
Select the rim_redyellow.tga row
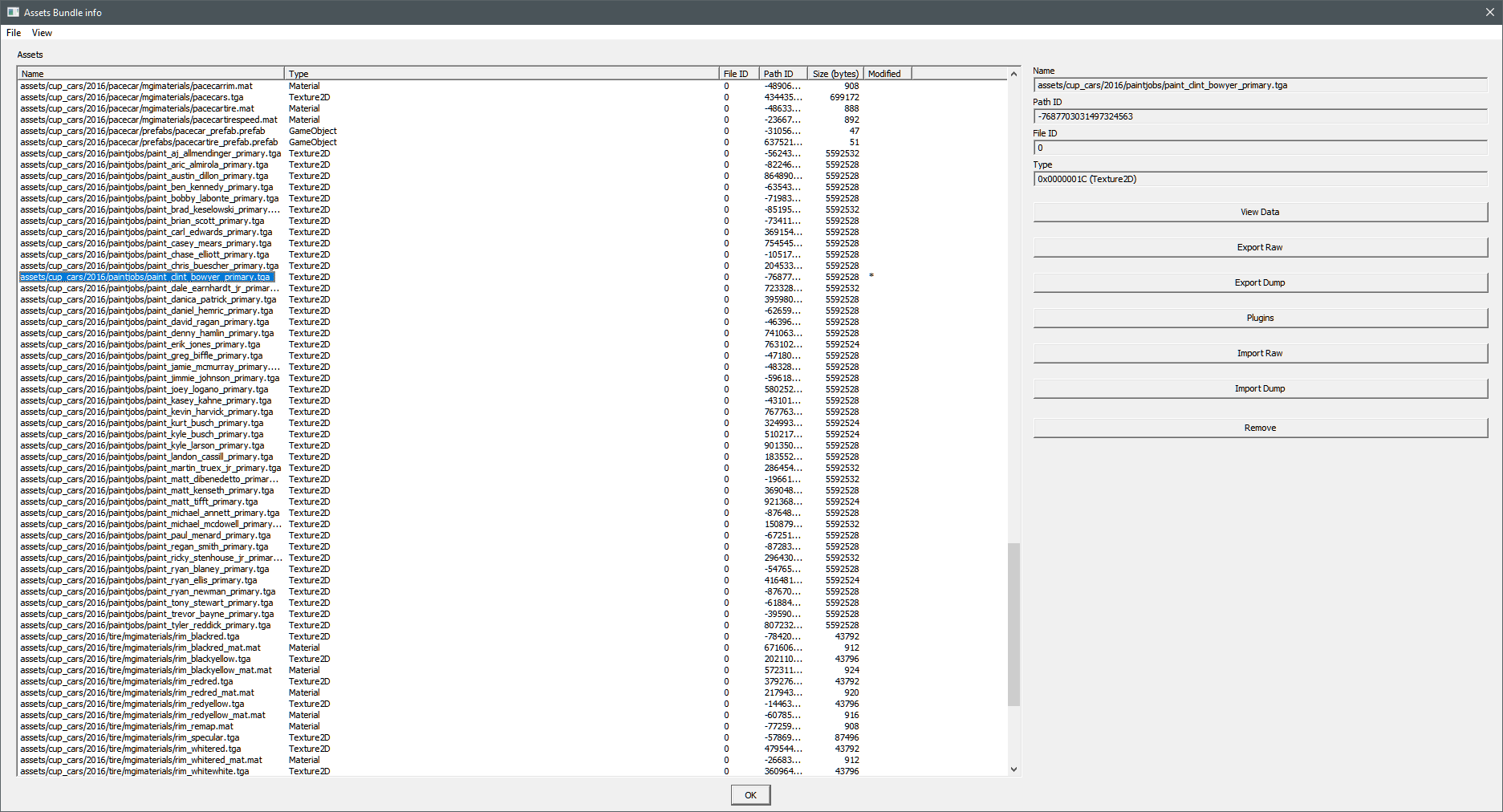point(512,704)
